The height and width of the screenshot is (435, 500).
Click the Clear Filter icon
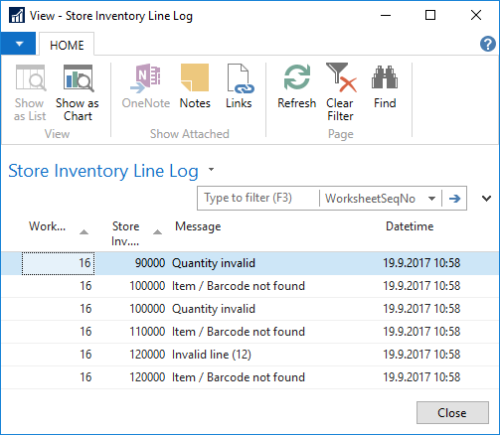[341, 78]
